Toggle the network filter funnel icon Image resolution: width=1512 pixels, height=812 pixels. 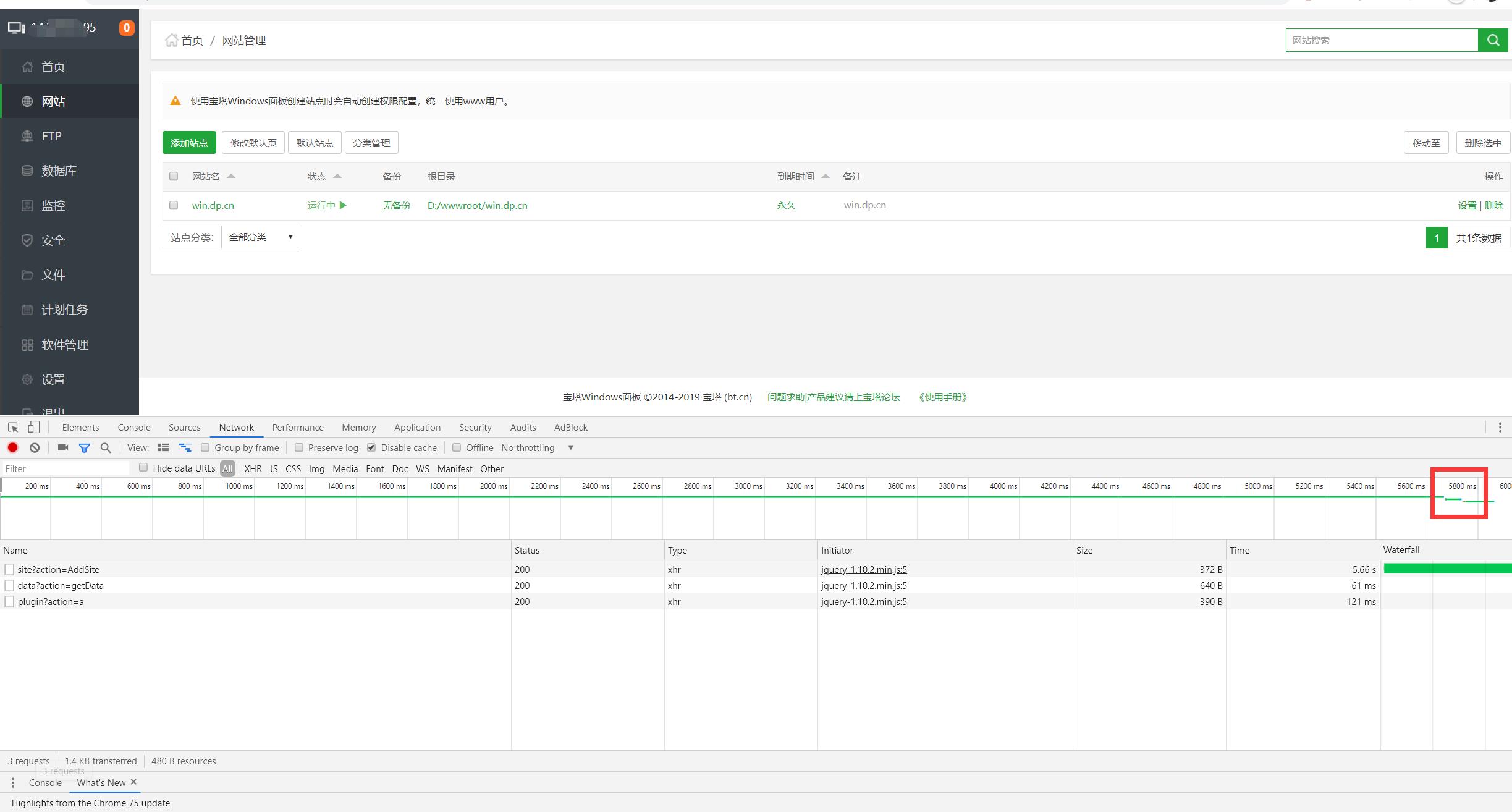[84, 447]
